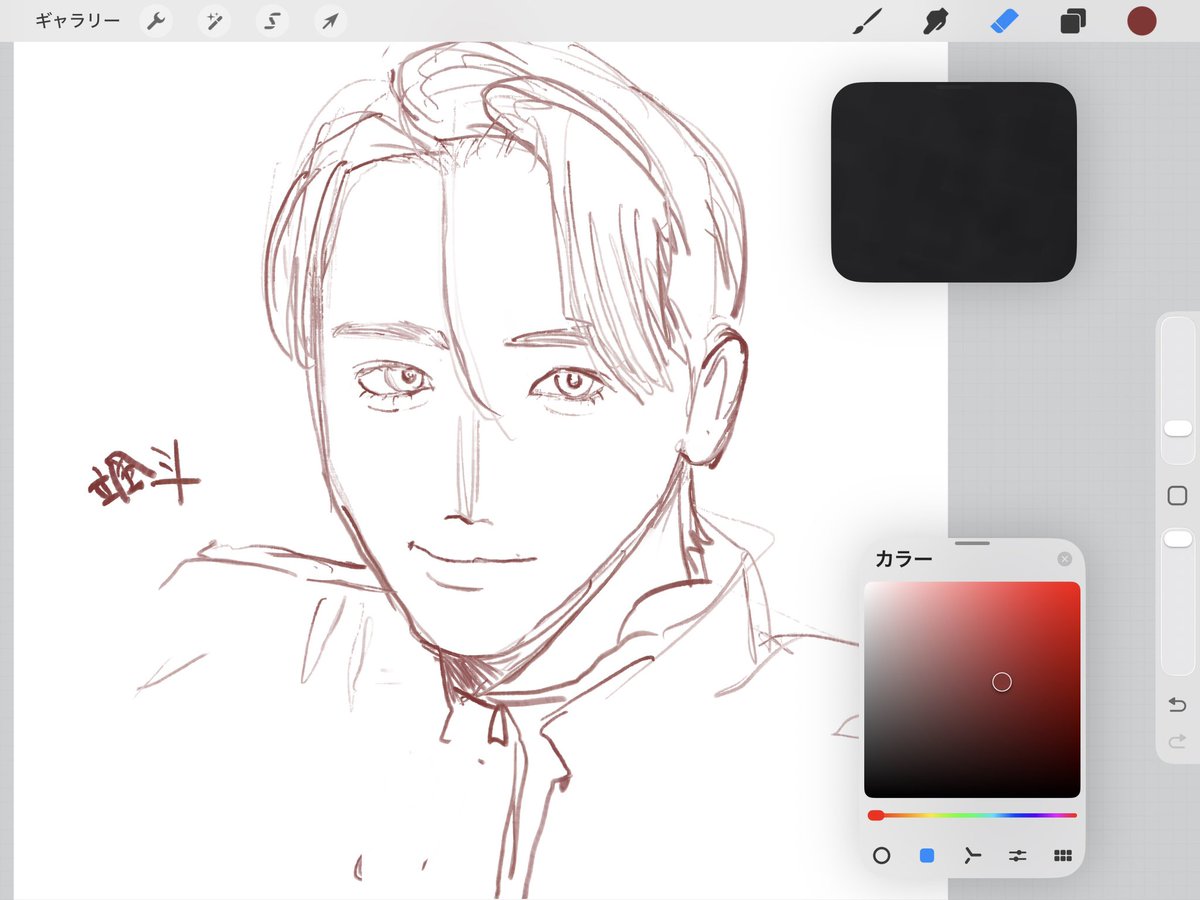
Task: Open the Layers panel
Action: point(1073,21)
